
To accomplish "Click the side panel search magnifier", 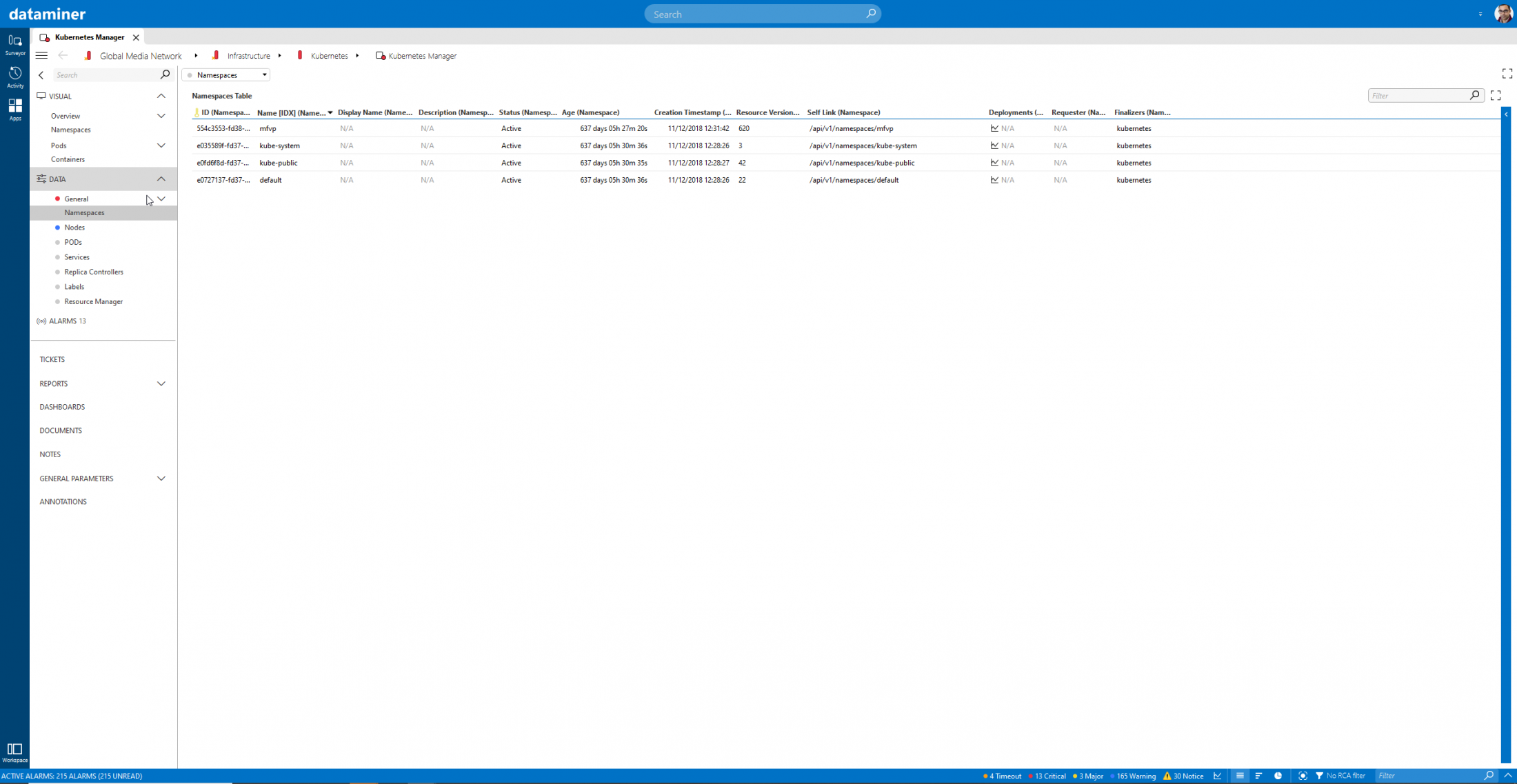I will click(x=165, y=74).
